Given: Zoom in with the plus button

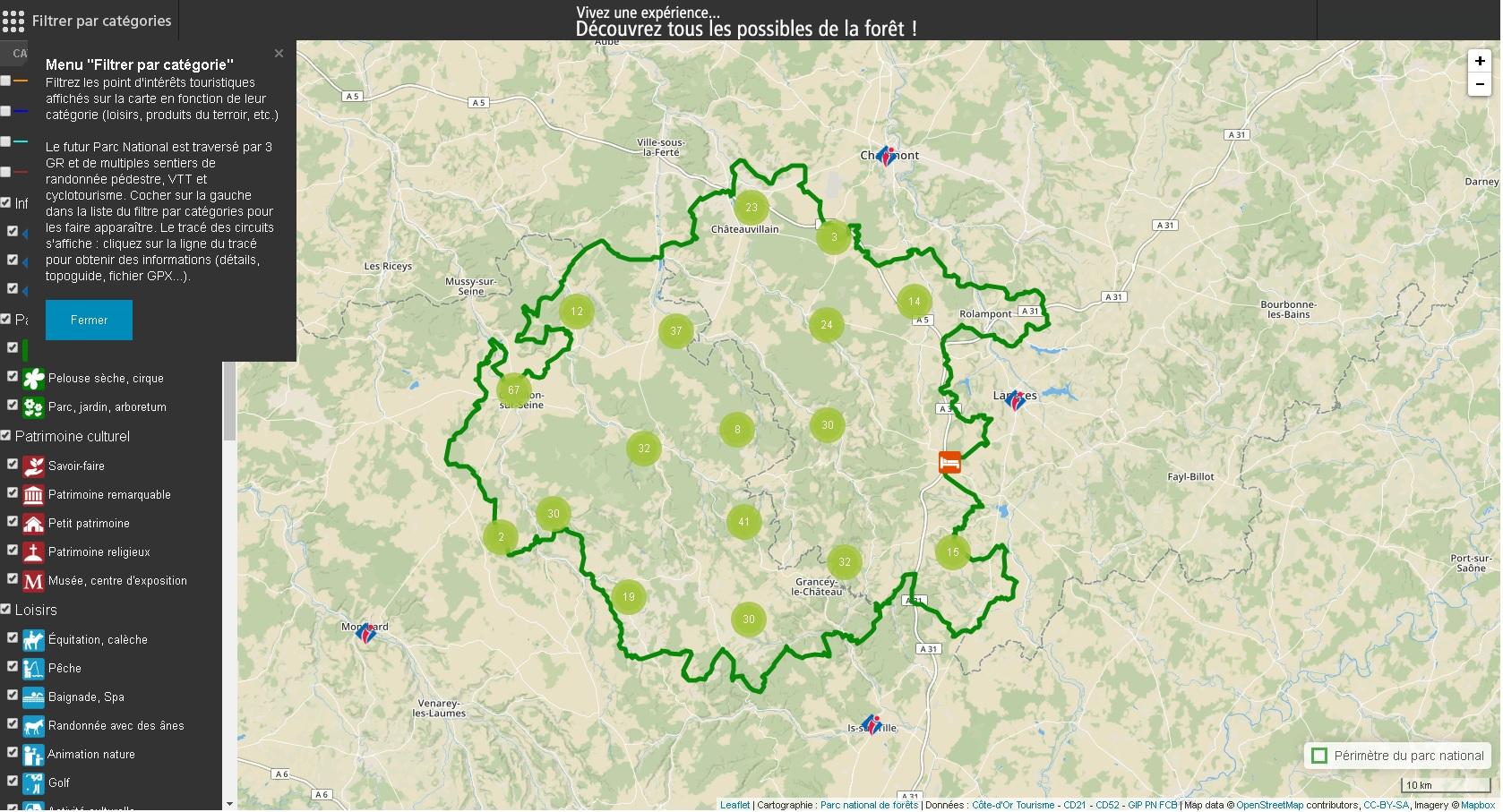Looking at the screenshot, I should [x=1480, y=61].
